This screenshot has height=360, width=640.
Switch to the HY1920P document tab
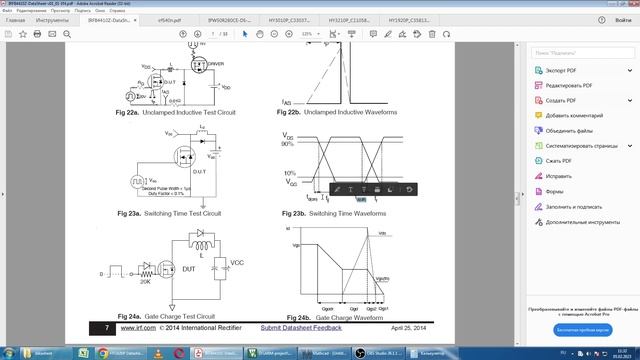coord(409,20)
